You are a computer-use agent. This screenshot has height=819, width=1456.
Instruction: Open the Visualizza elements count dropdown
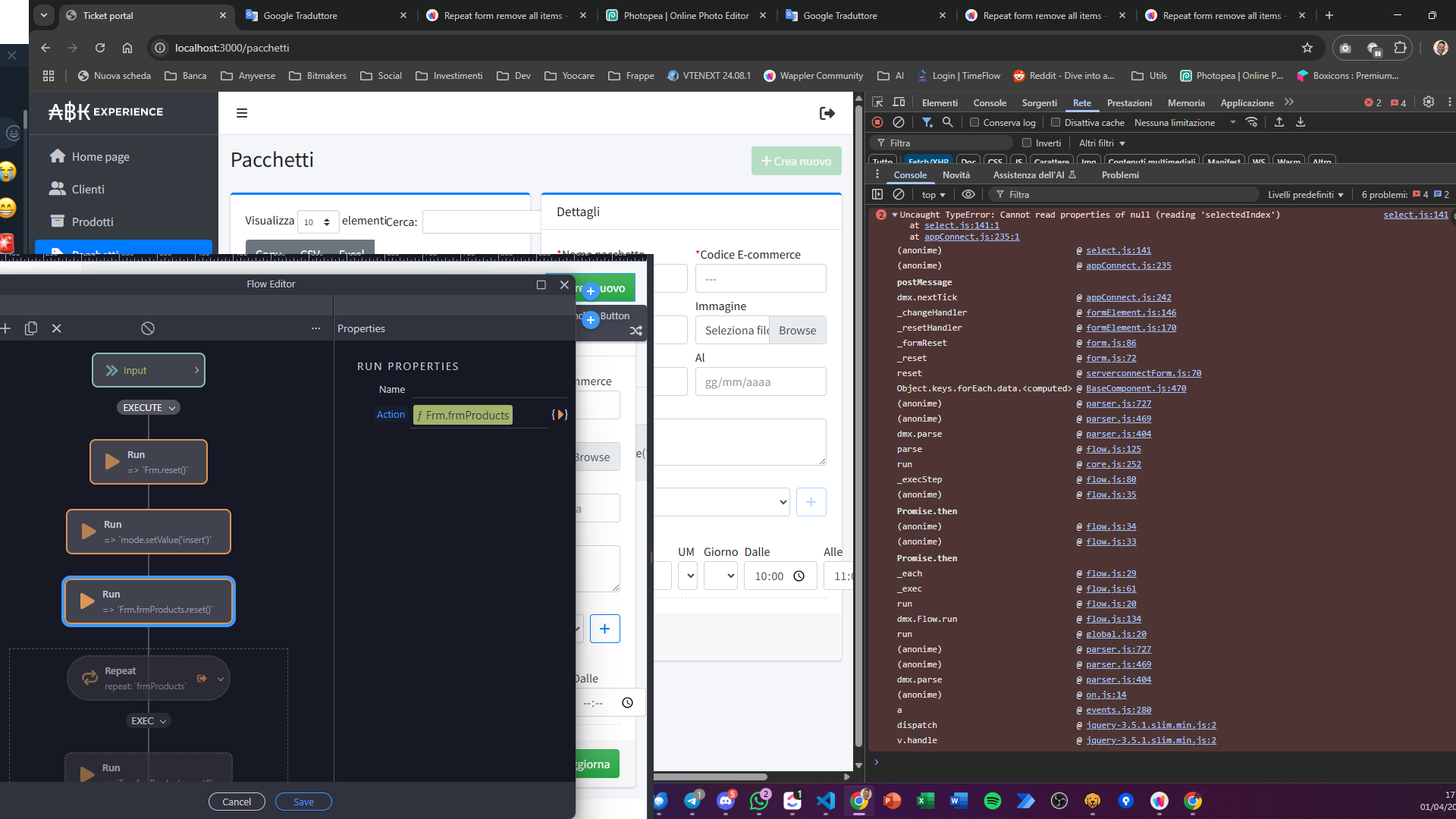click(318, 222)
